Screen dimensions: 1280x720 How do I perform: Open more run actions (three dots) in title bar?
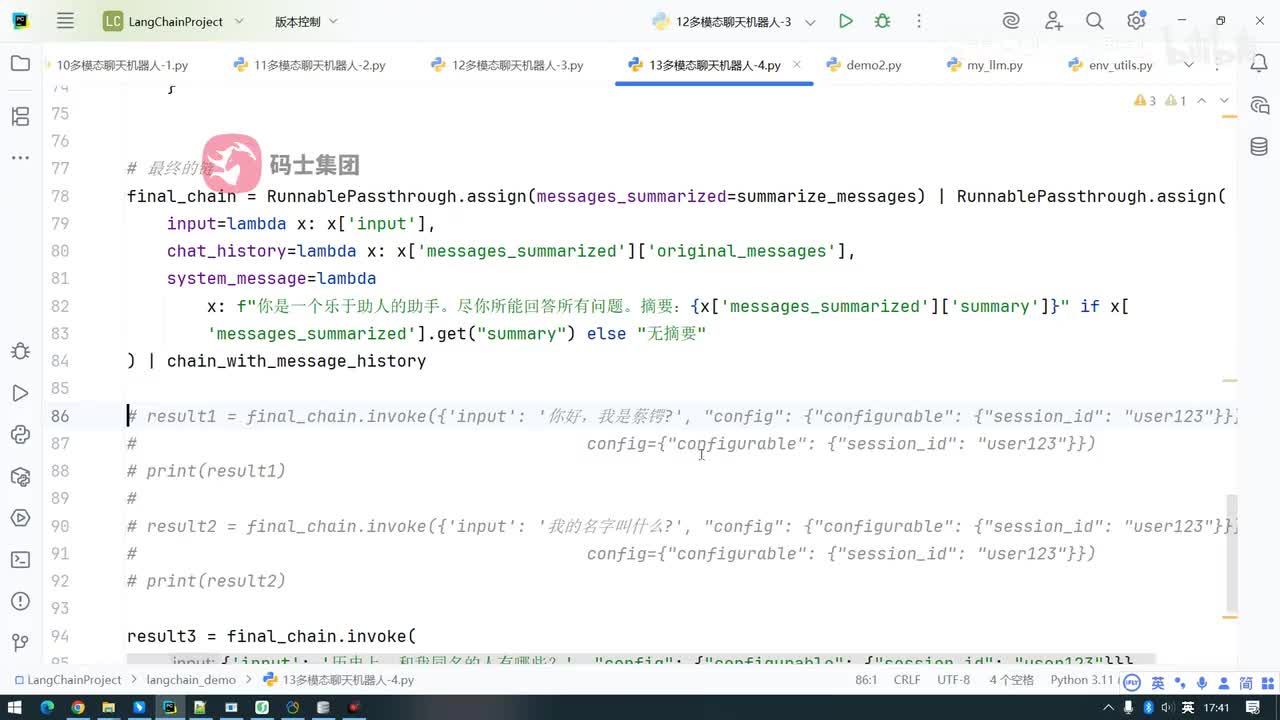(x=919, y=21)
